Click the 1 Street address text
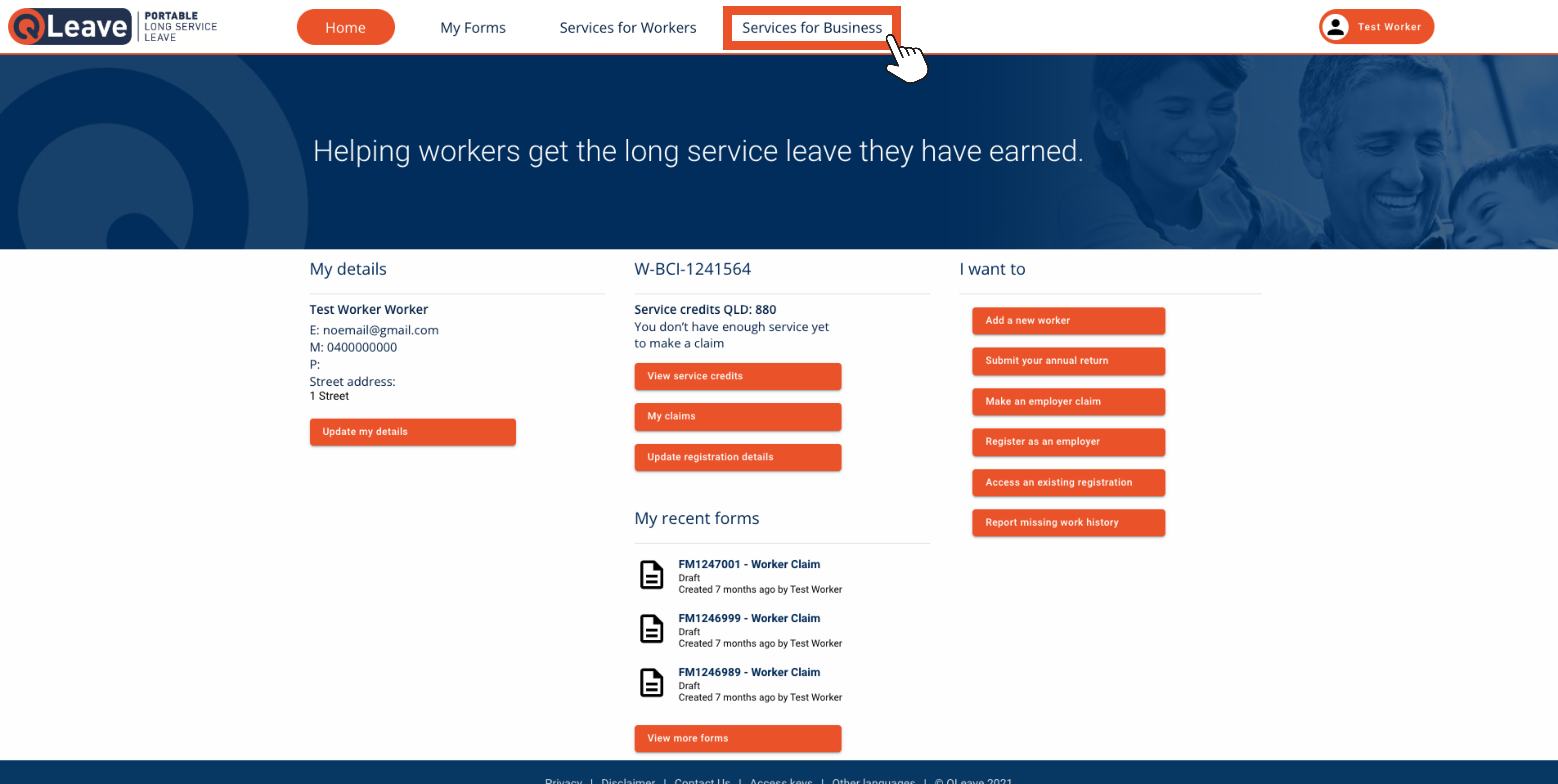 (329, 396)
